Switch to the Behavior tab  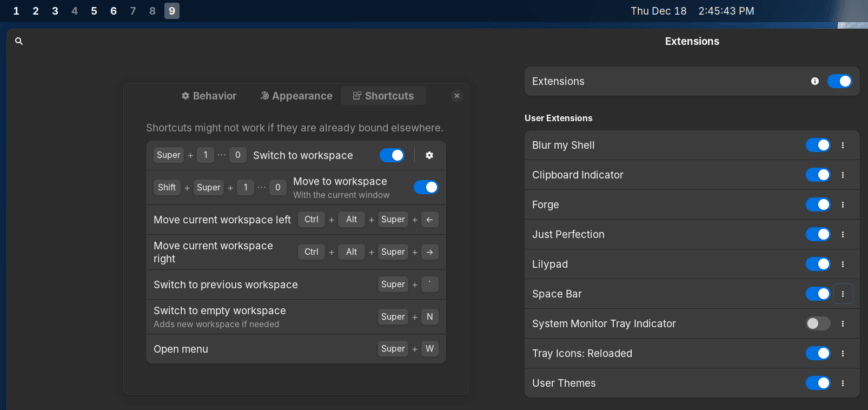pos(209,96)
